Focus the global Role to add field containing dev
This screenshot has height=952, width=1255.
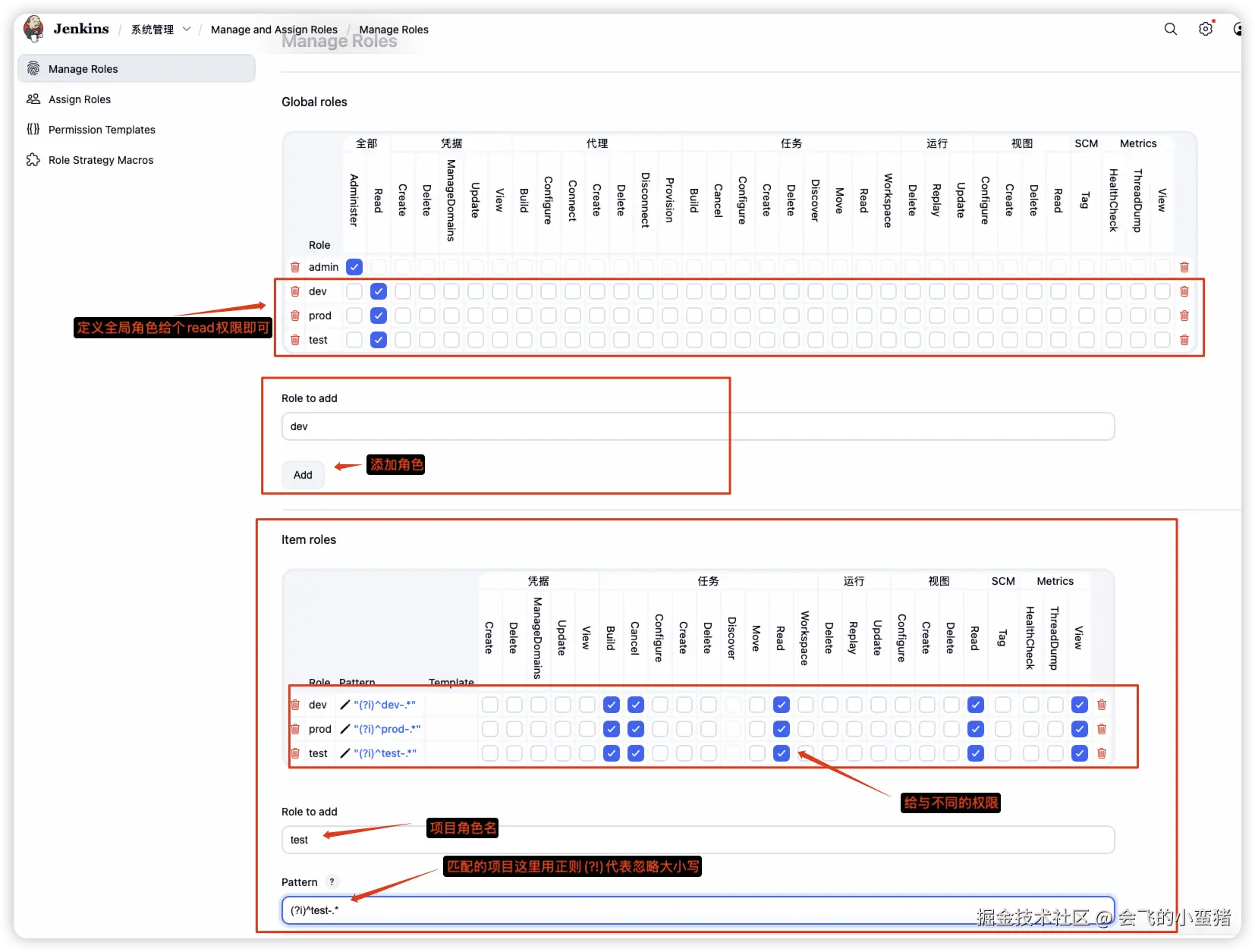698,426
